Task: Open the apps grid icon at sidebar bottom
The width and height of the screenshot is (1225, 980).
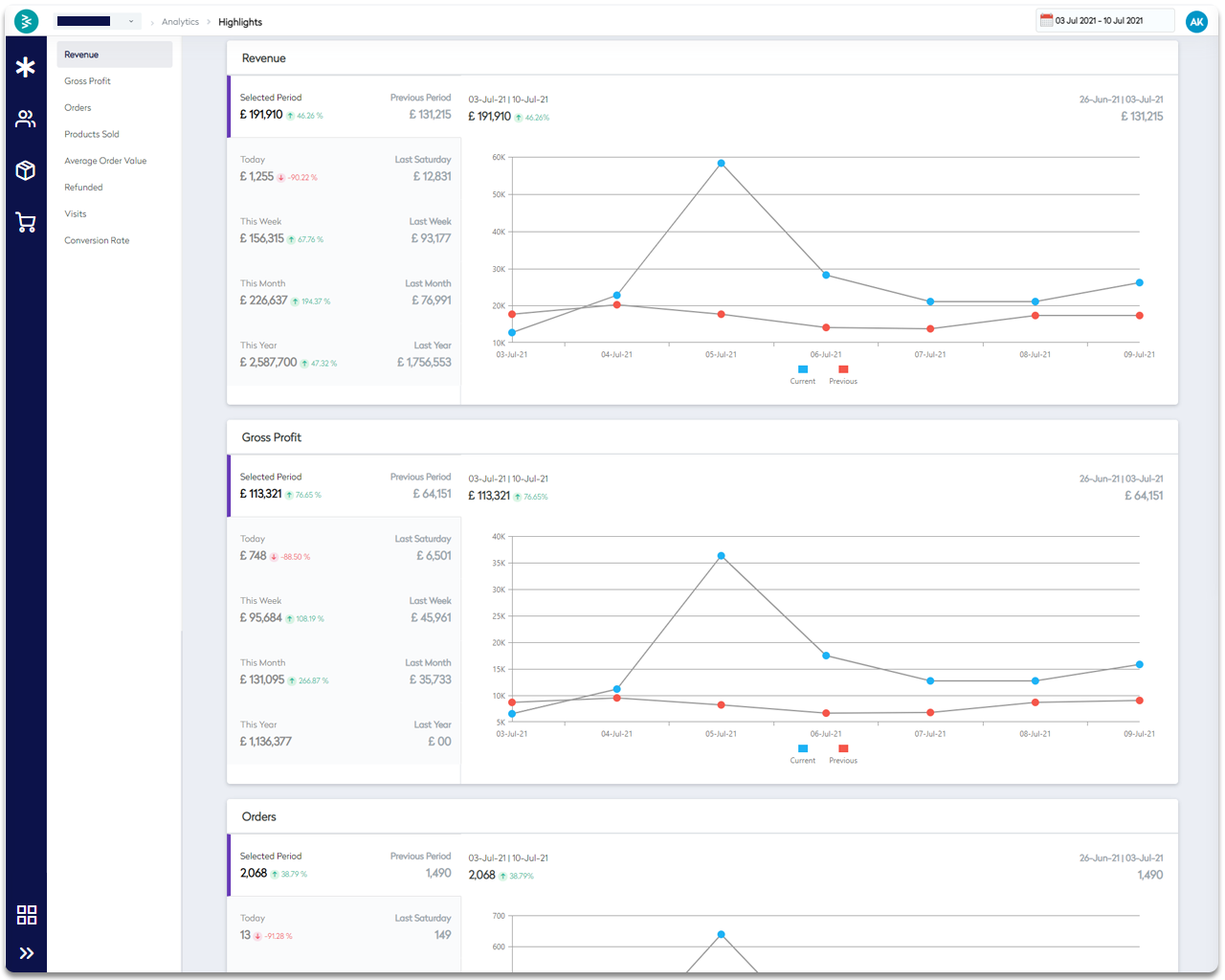Action: coord(26,916)
